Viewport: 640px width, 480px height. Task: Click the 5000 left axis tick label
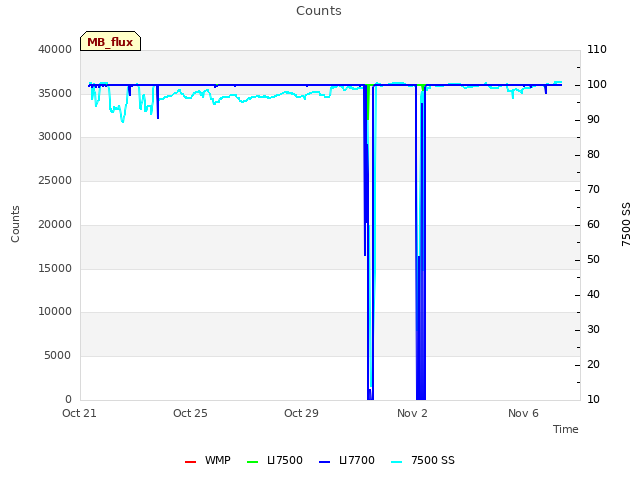tap(58, 356)
